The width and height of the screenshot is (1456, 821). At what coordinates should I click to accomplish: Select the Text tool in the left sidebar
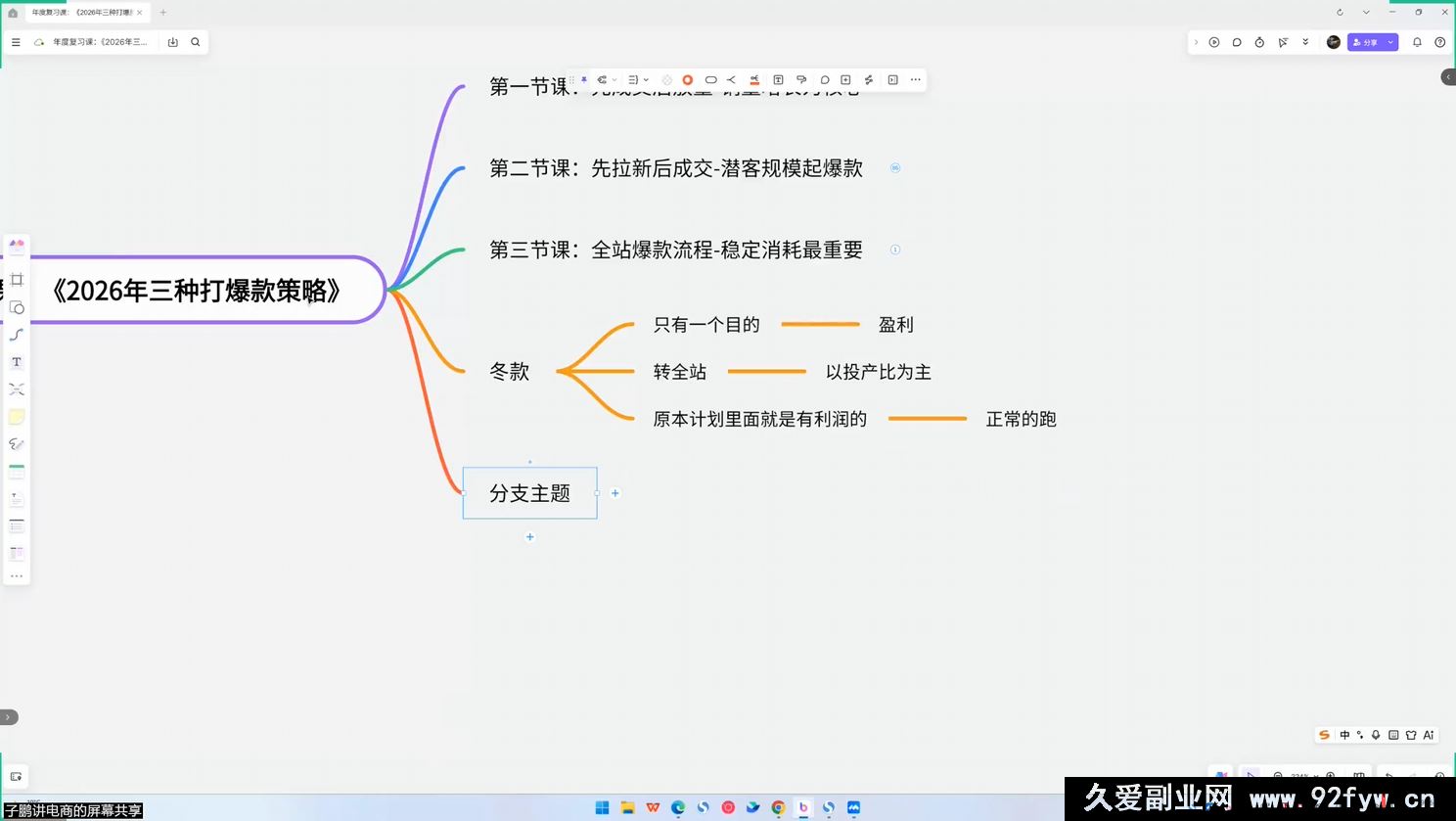[x=16, y=361]
